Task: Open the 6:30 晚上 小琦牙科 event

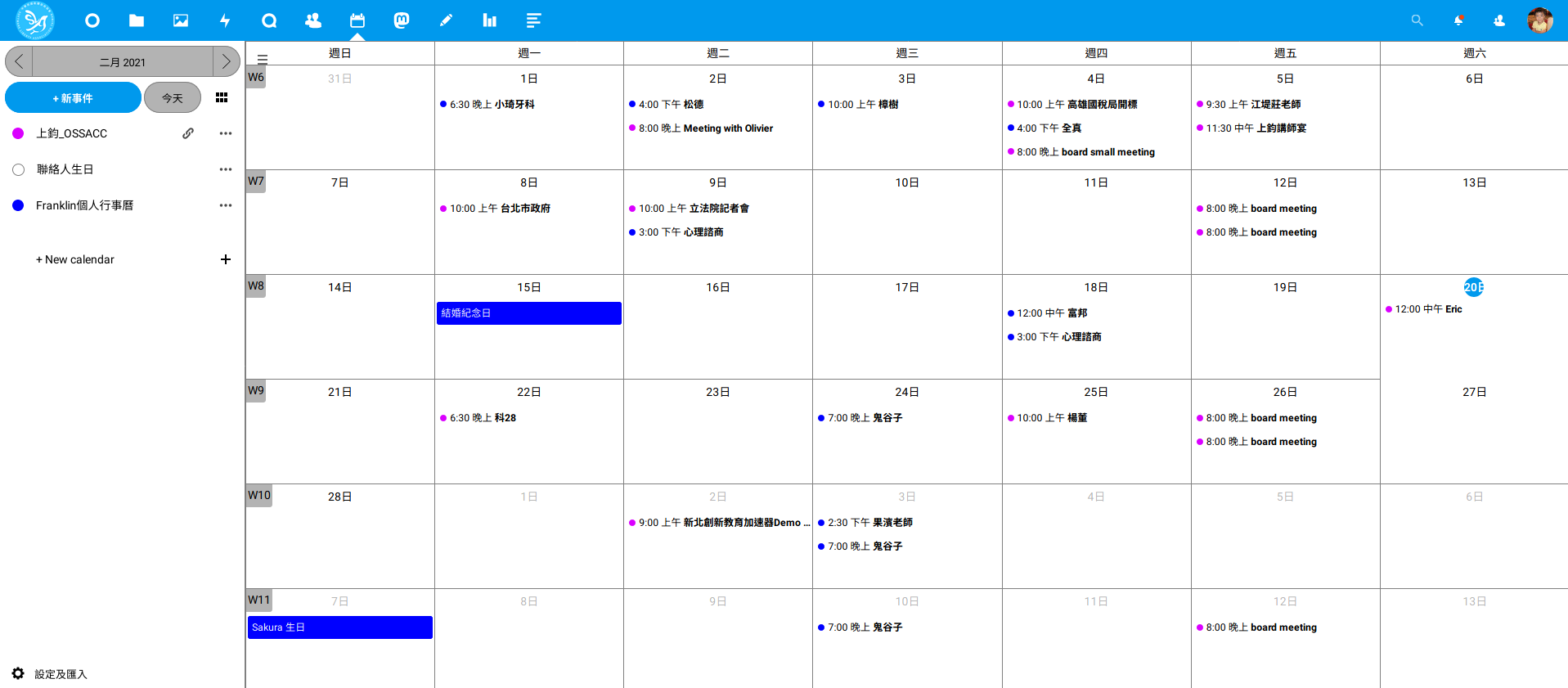Action: click(487, 105)
